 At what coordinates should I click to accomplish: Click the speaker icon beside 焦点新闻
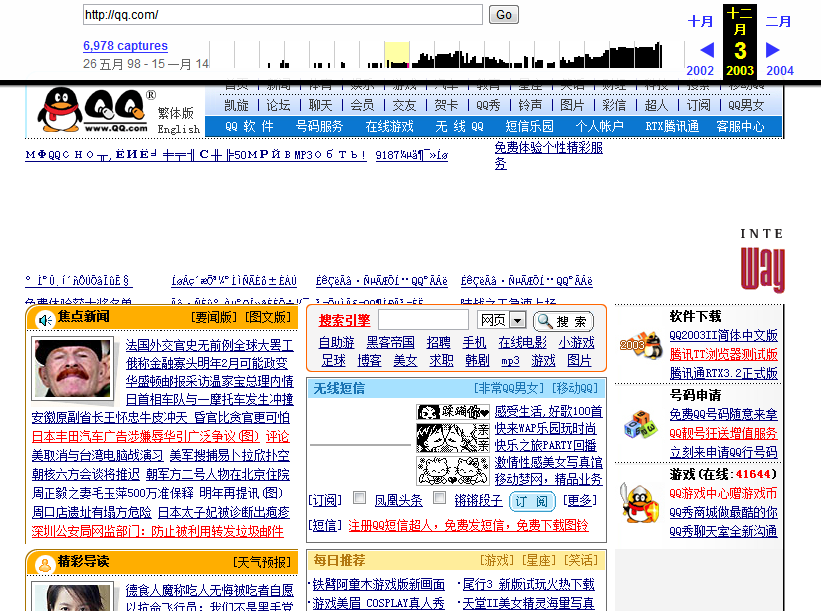(x=45, y=319)
